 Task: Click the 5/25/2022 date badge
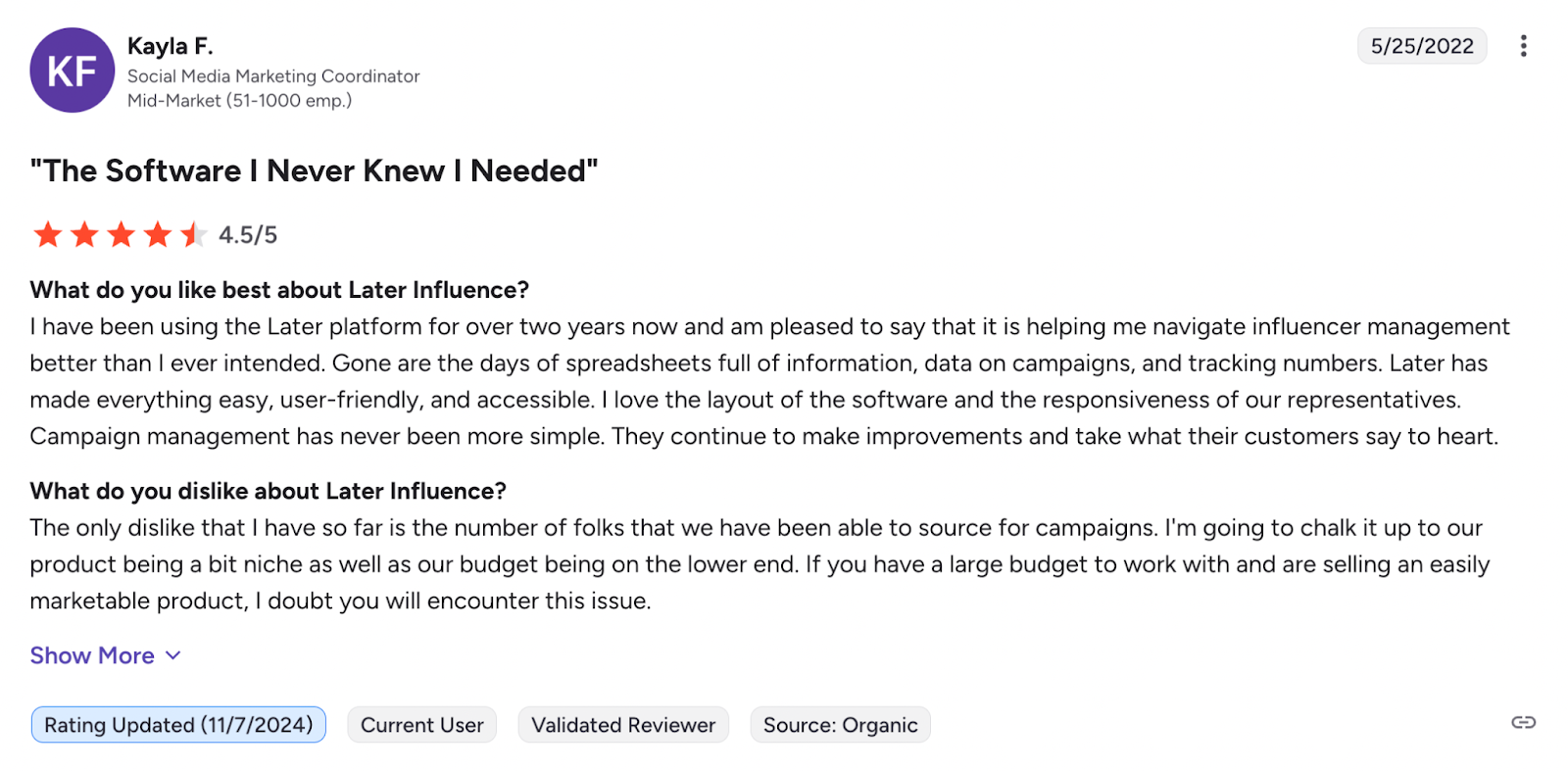tap(1422, 46)
